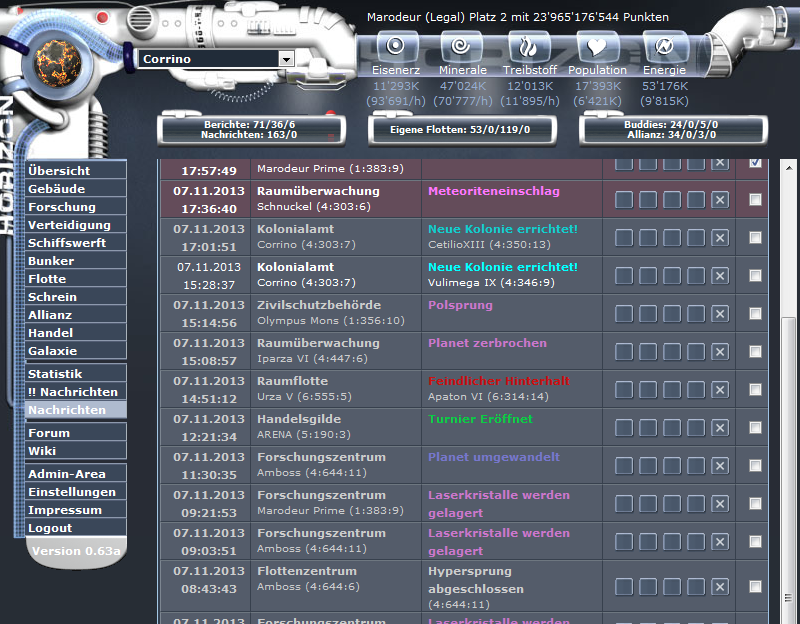
Task: Remove the Turnier Eröffnet message via X icon
Action: coord(719,427)
